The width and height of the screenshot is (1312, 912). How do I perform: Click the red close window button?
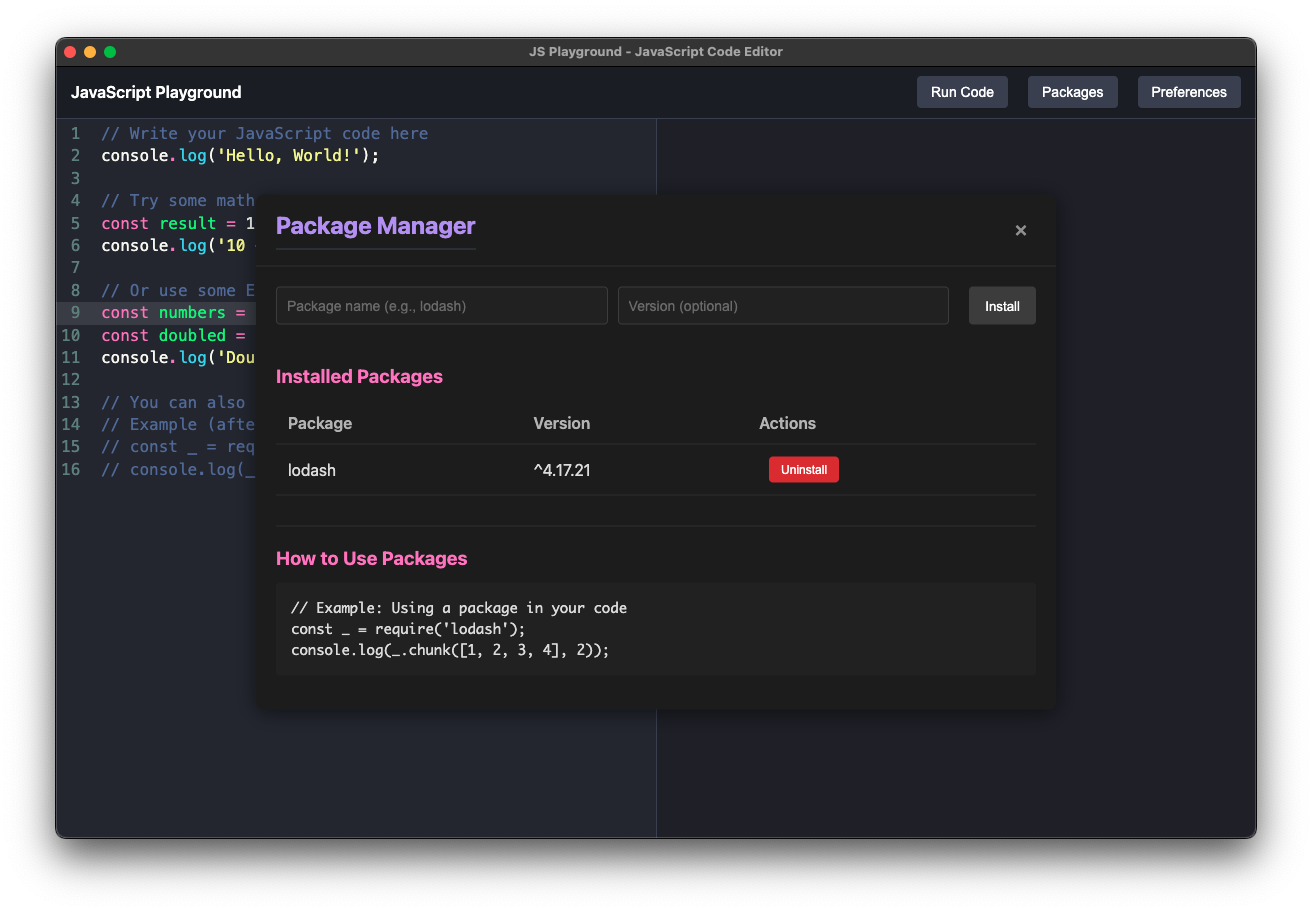pos(70,52)
